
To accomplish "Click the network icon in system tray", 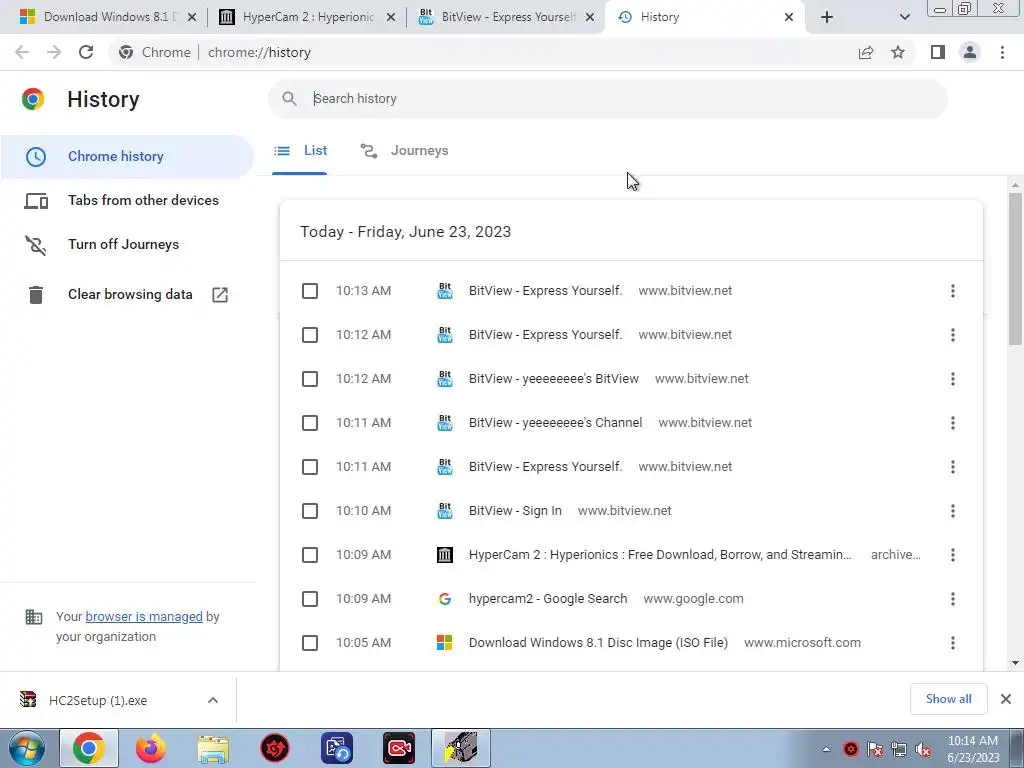I will point(899,750).
